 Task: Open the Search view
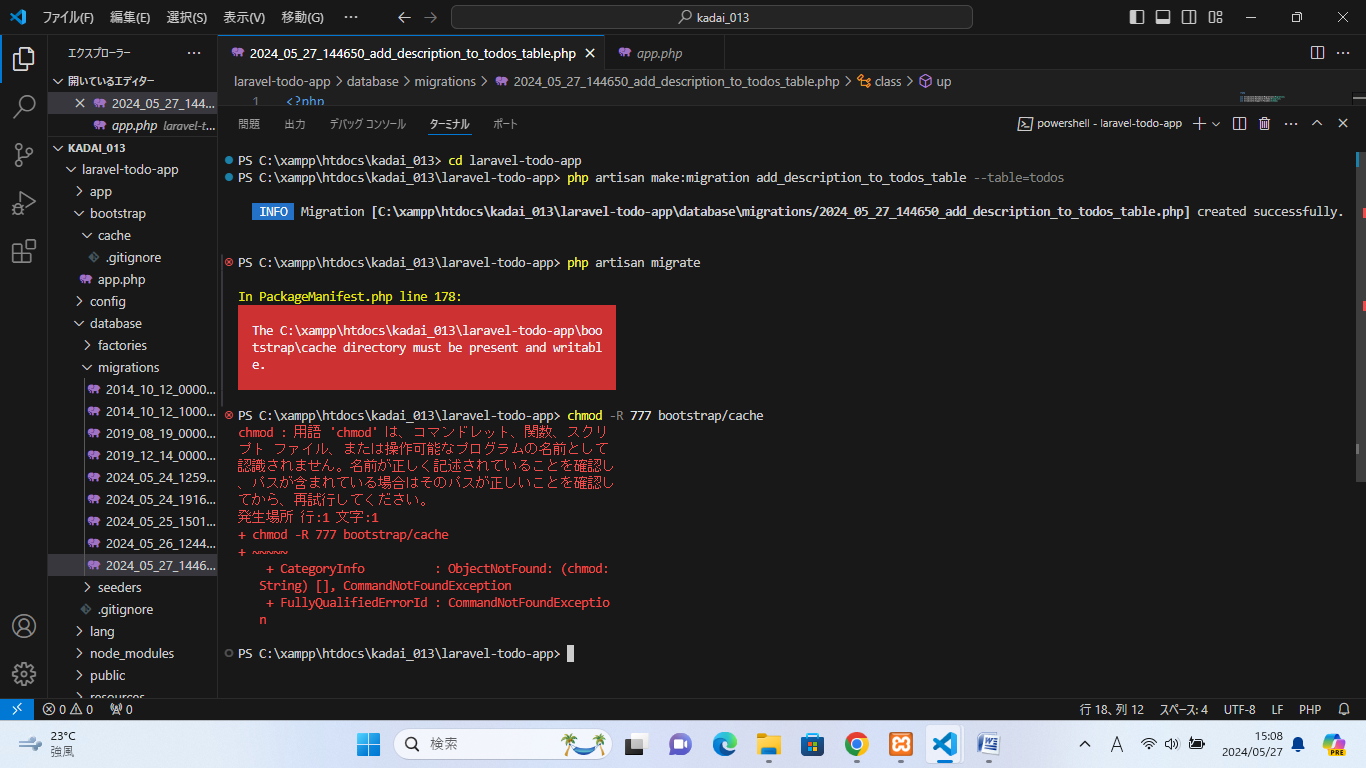click(x=23, y=107)
